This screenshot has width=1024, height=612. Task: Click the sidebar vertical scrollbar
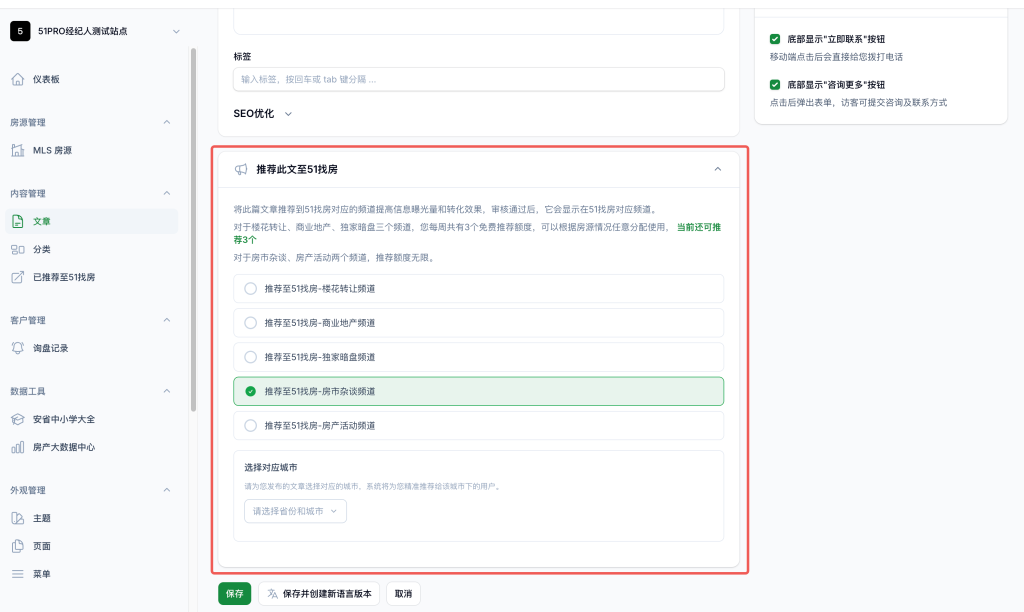coord(193,230)
